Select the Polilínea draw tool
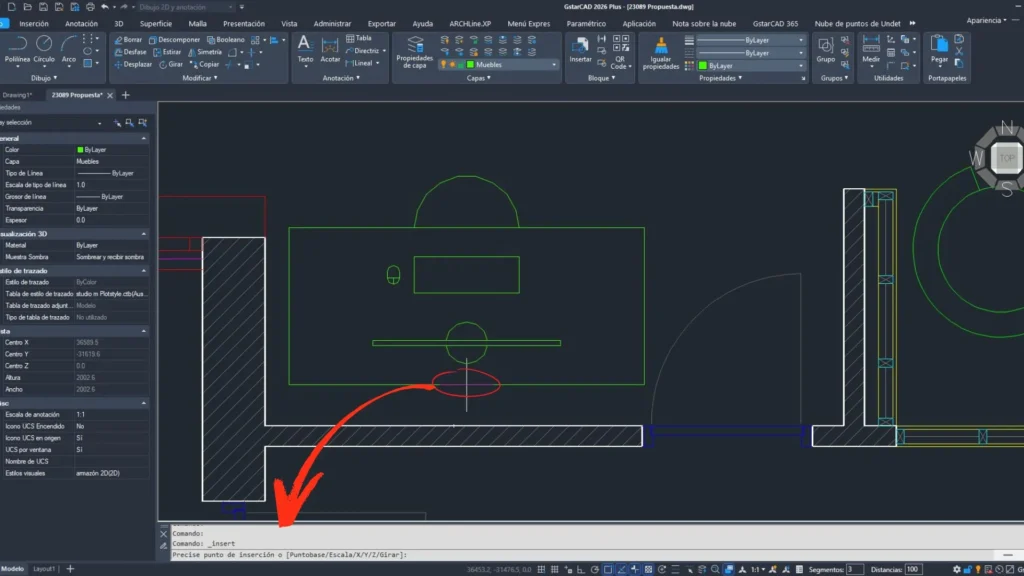Image resolution: width=1024 pixels, height=576 pixels. pos(17,49)
